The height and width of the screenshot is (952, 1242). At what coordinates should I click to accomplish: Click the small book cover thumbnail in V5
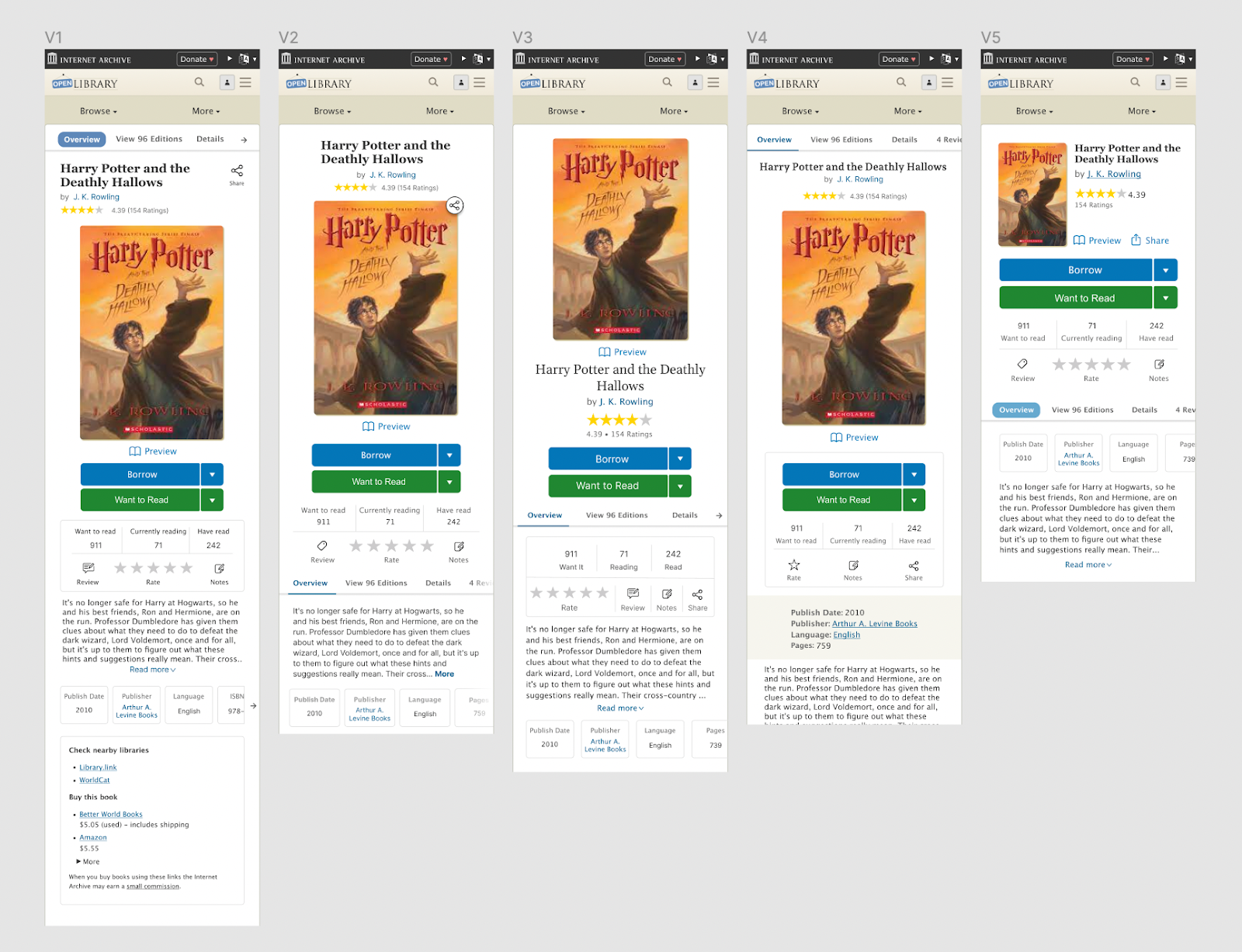(1032, 194)
